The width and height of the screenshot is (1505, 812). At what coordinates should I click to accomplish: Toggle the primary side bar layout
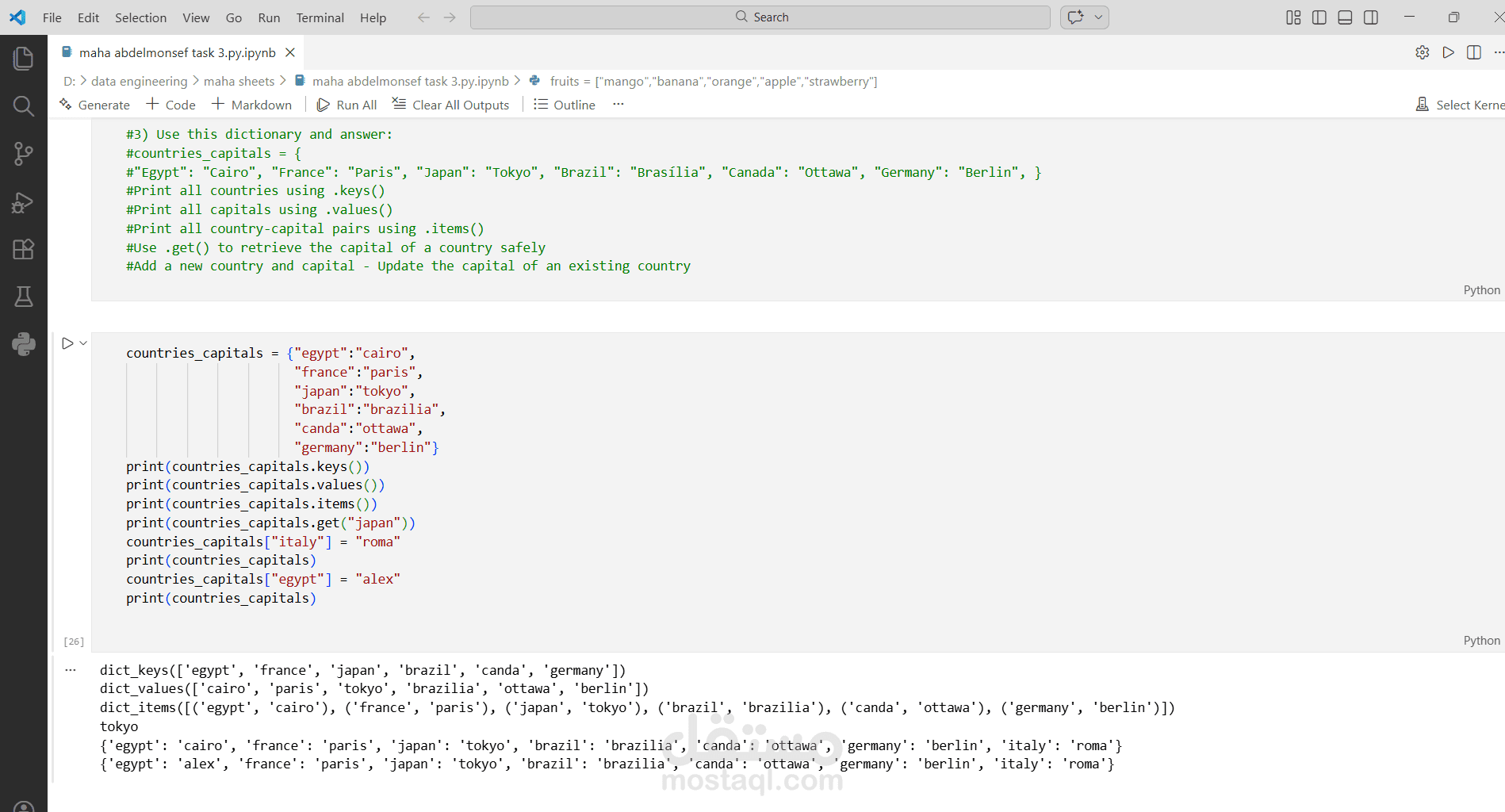pyautogui.click(x=1319, y=17)
